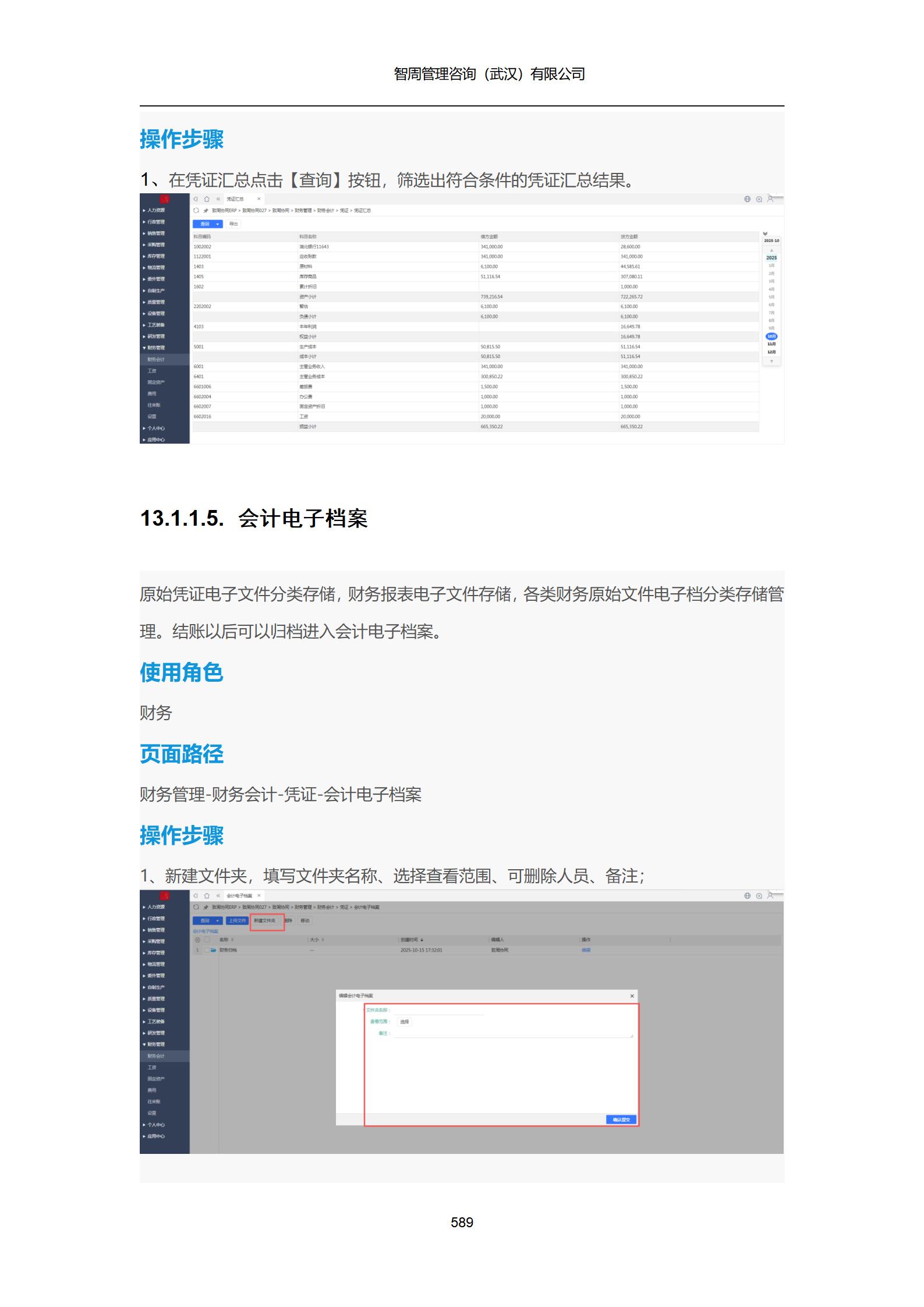The width and height of the screenshot is (924, 1307).
Task: Open the 查询 dropdown arrow on the 会计电子档案 page
Action: click(x=218, y=920)
